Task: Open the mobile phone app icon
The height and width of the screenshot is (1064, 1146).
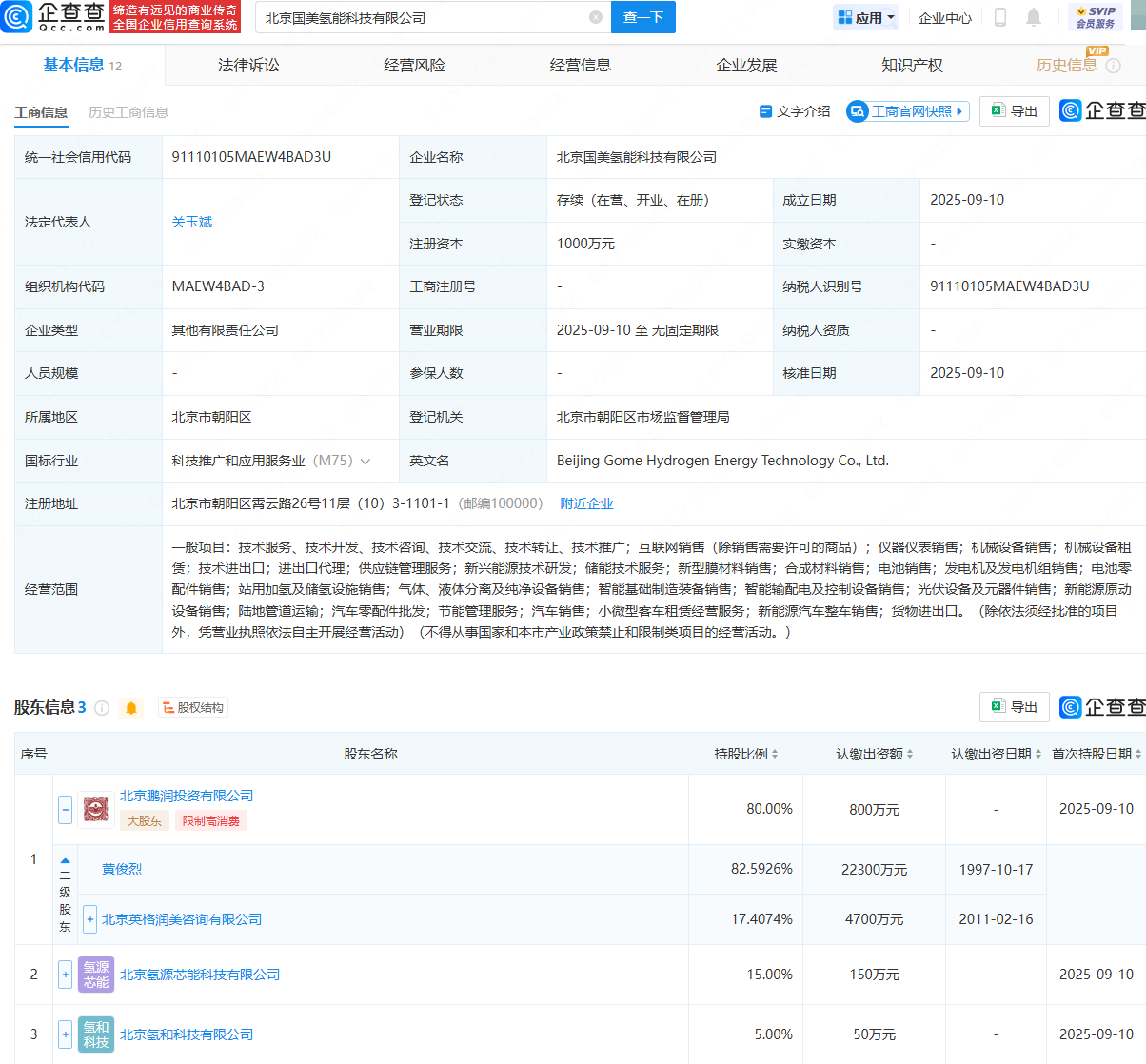Action: (1000, 17)
